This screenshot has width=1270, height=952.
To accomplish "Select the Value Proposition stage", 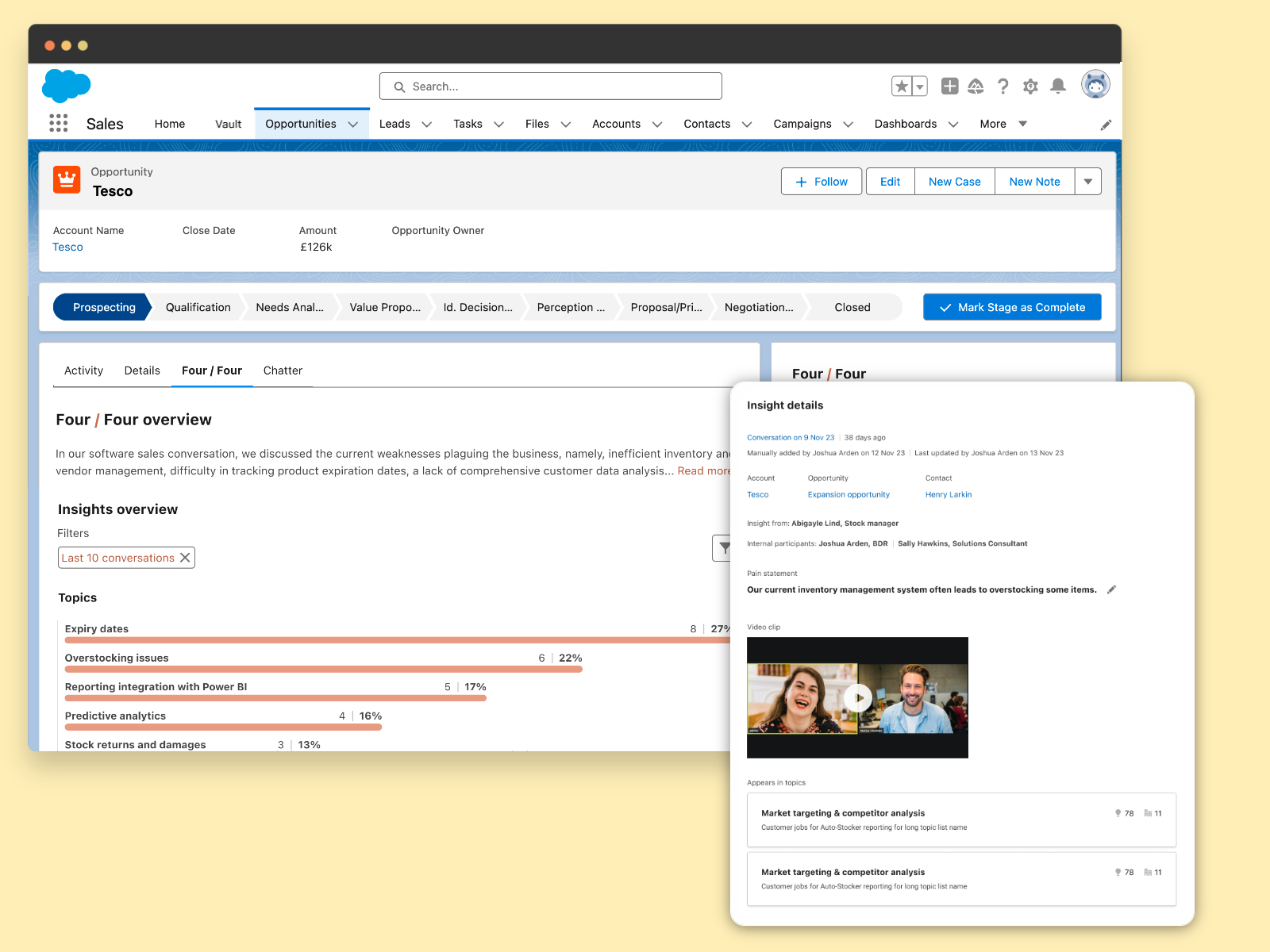I will (x=385, y=307).
